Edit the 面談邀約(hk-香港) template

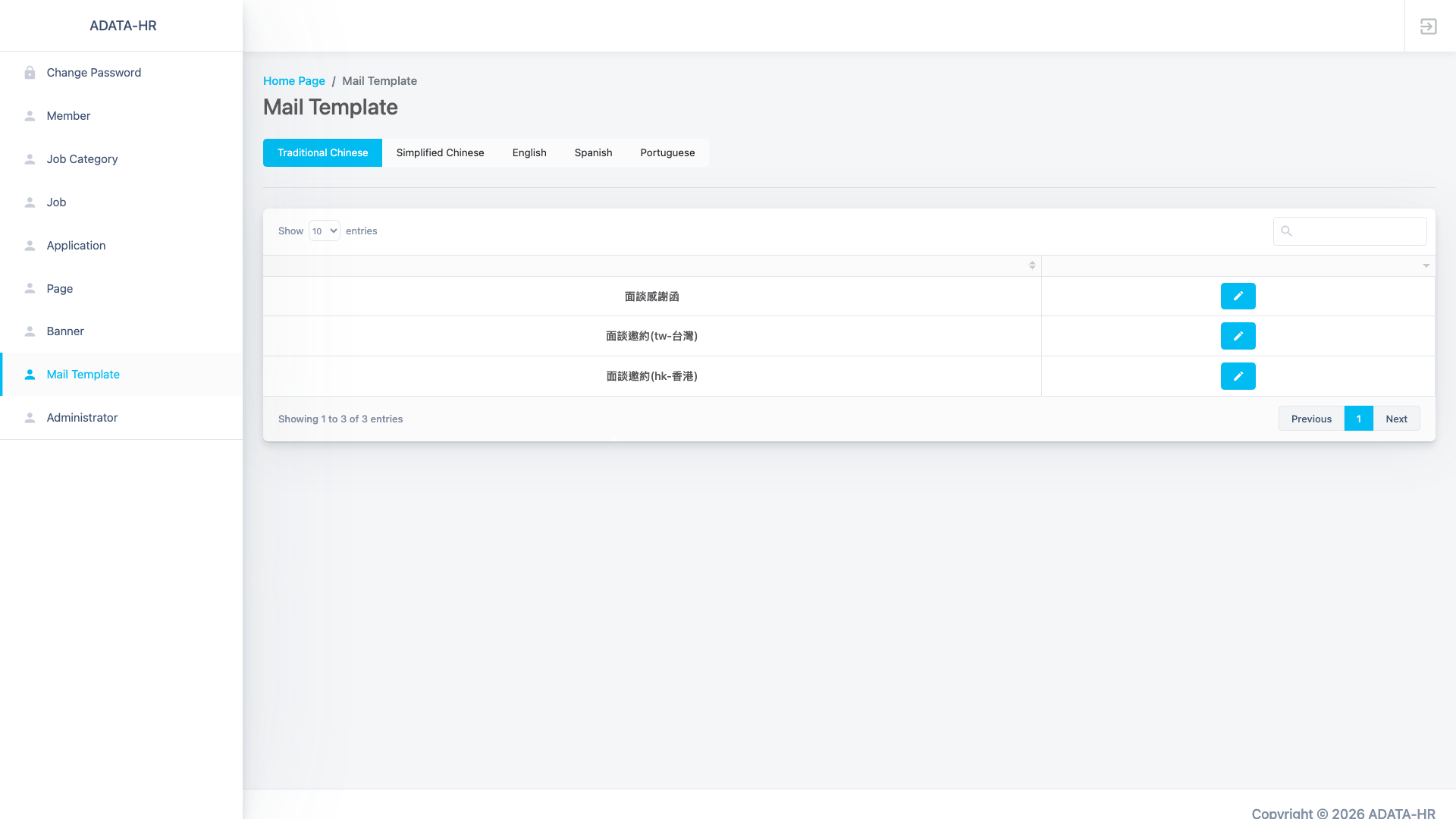(x=1238, y=376)
